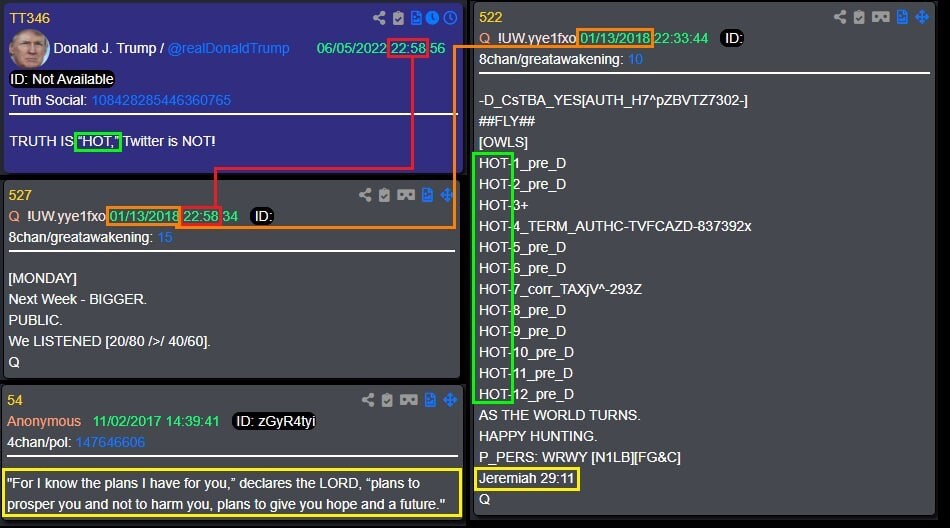Copy post 54 with the clipboard icon
The width and height of the screenshot is (950, 528).
[387, 399]
